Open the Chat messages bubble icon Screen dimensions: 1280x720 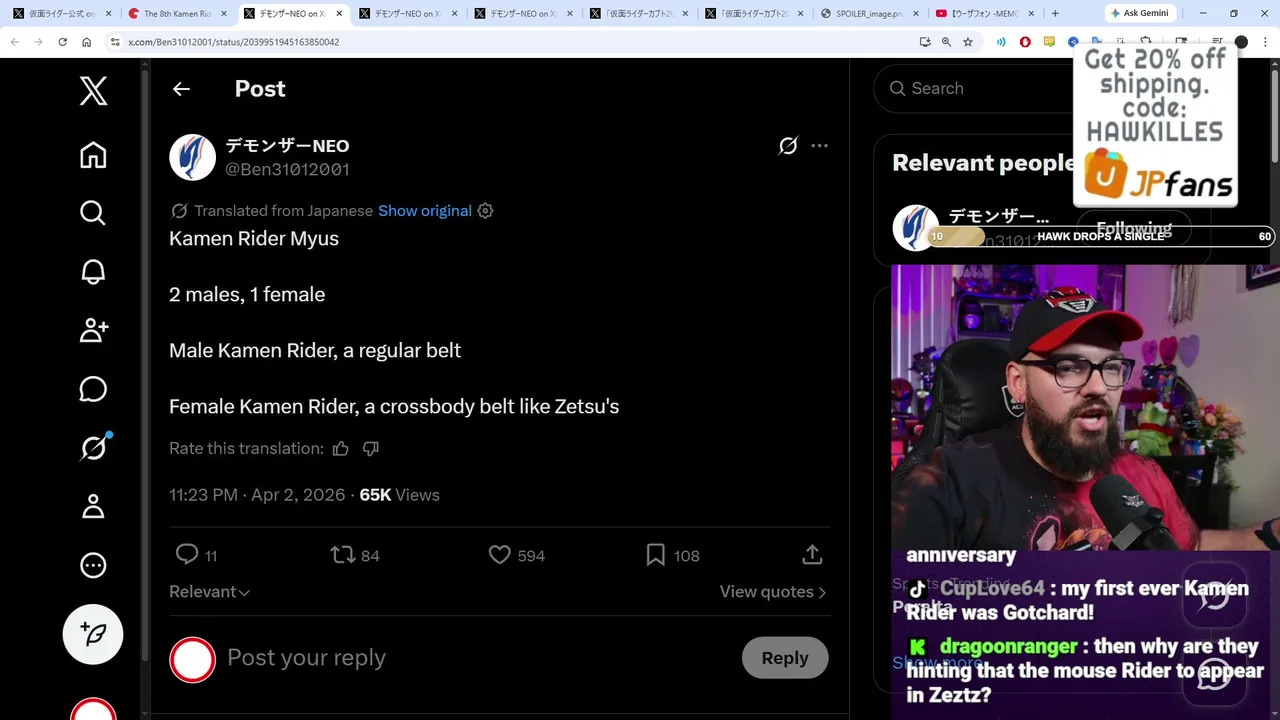tap(93, 389)
